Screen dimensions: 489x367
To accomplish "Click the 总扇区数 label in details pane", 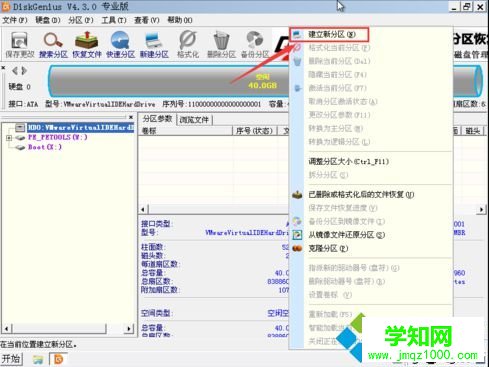I will [157, 282].
